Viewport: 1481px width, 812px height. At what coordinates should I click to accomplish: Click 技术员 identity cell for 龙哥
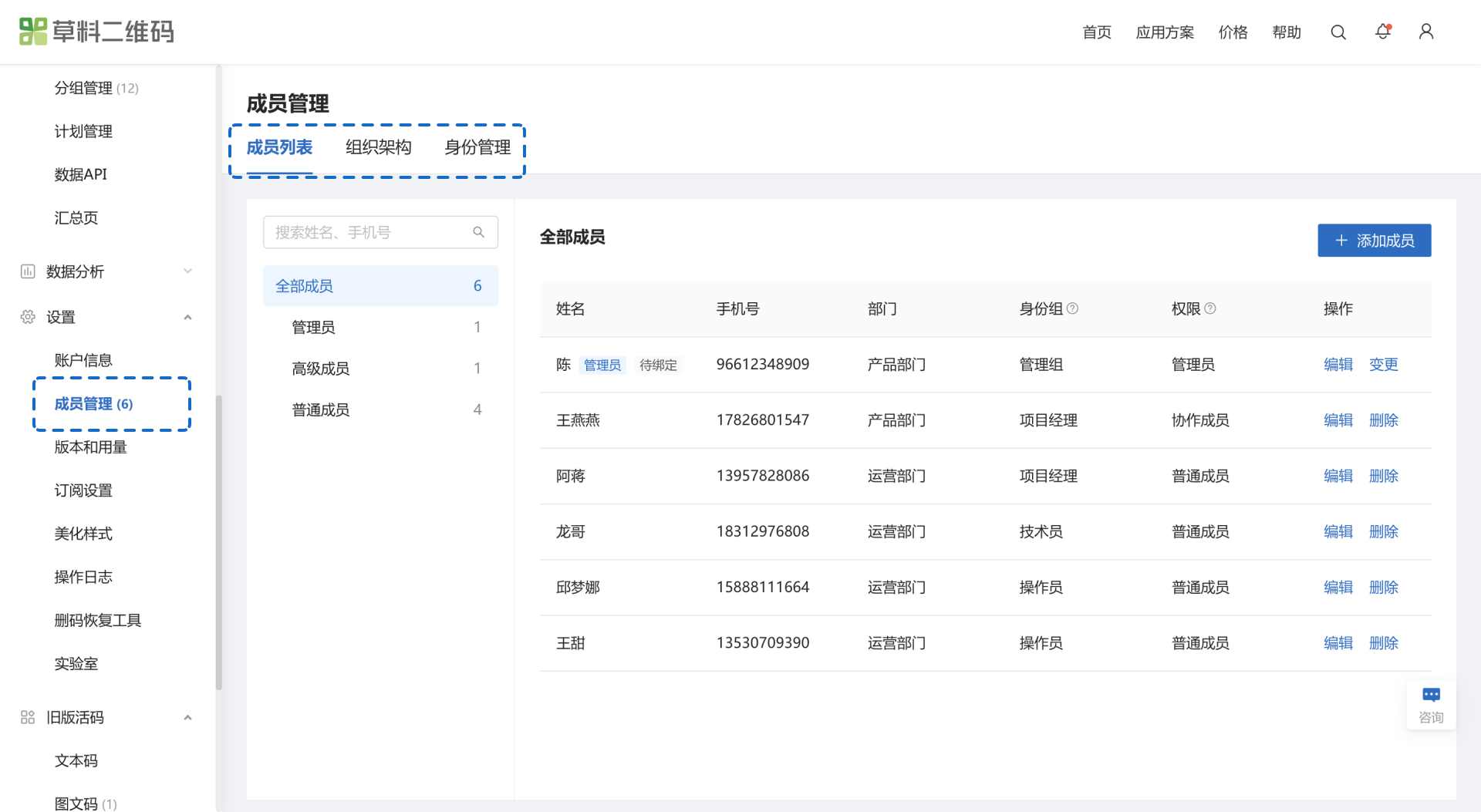click(1041, 531)
